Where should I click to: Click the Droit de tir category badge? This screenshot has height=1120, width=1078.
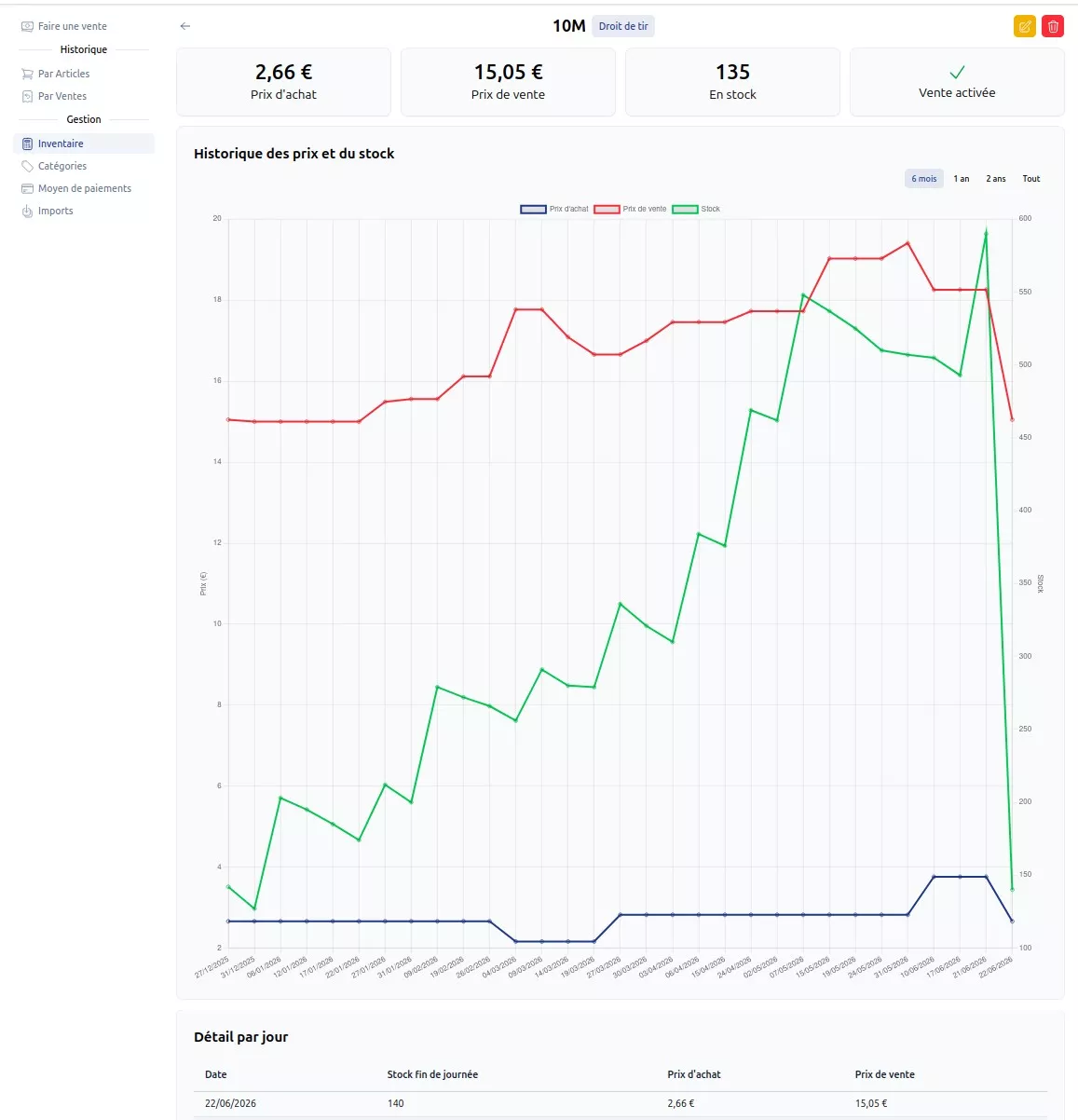coord(623,26)
